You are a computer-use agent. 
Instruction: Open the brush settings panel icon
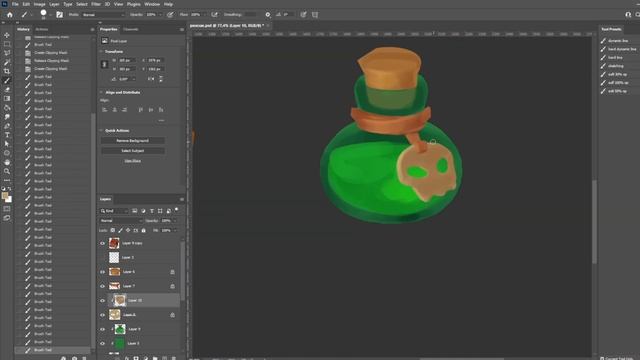(x=60, y=15)
